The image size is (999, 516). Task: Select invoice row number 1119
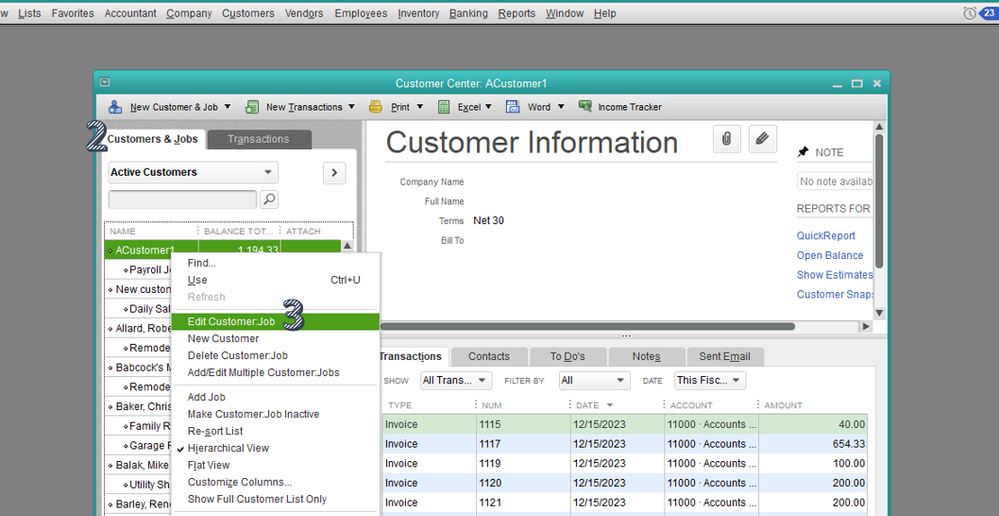(x=625, y=463)
